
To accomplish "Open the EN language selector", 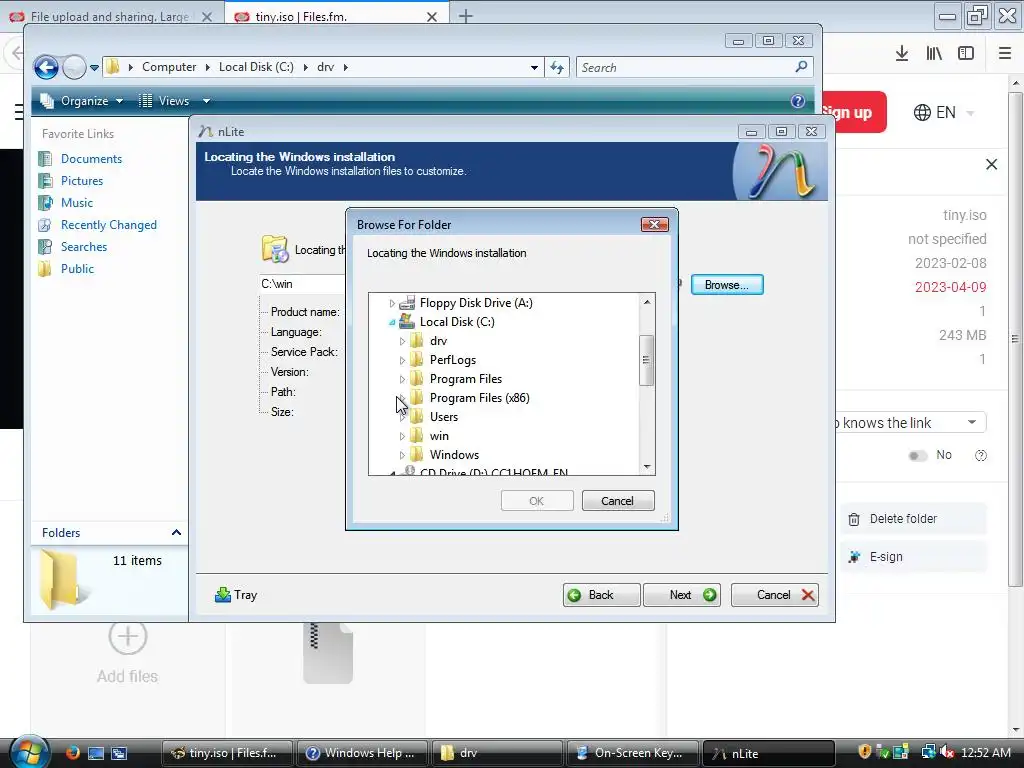I will click(944, 112).
